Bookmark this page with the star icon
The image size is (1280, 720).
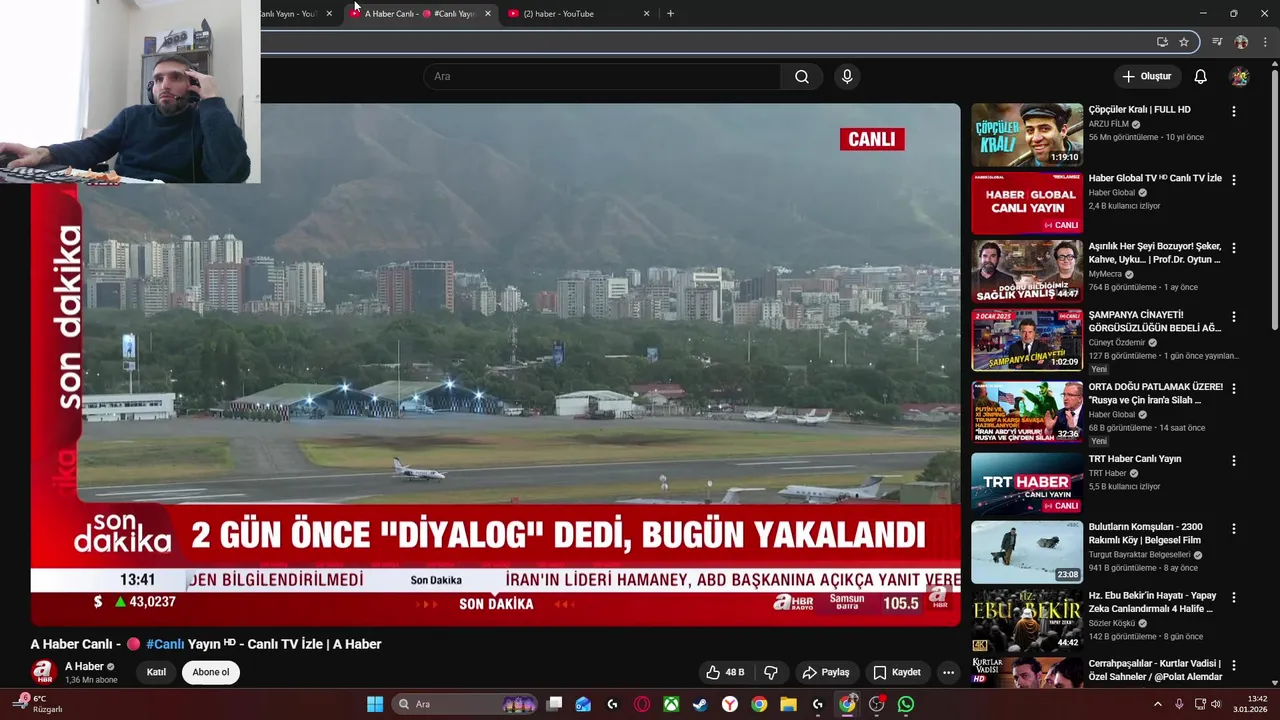pos(1184,42)
